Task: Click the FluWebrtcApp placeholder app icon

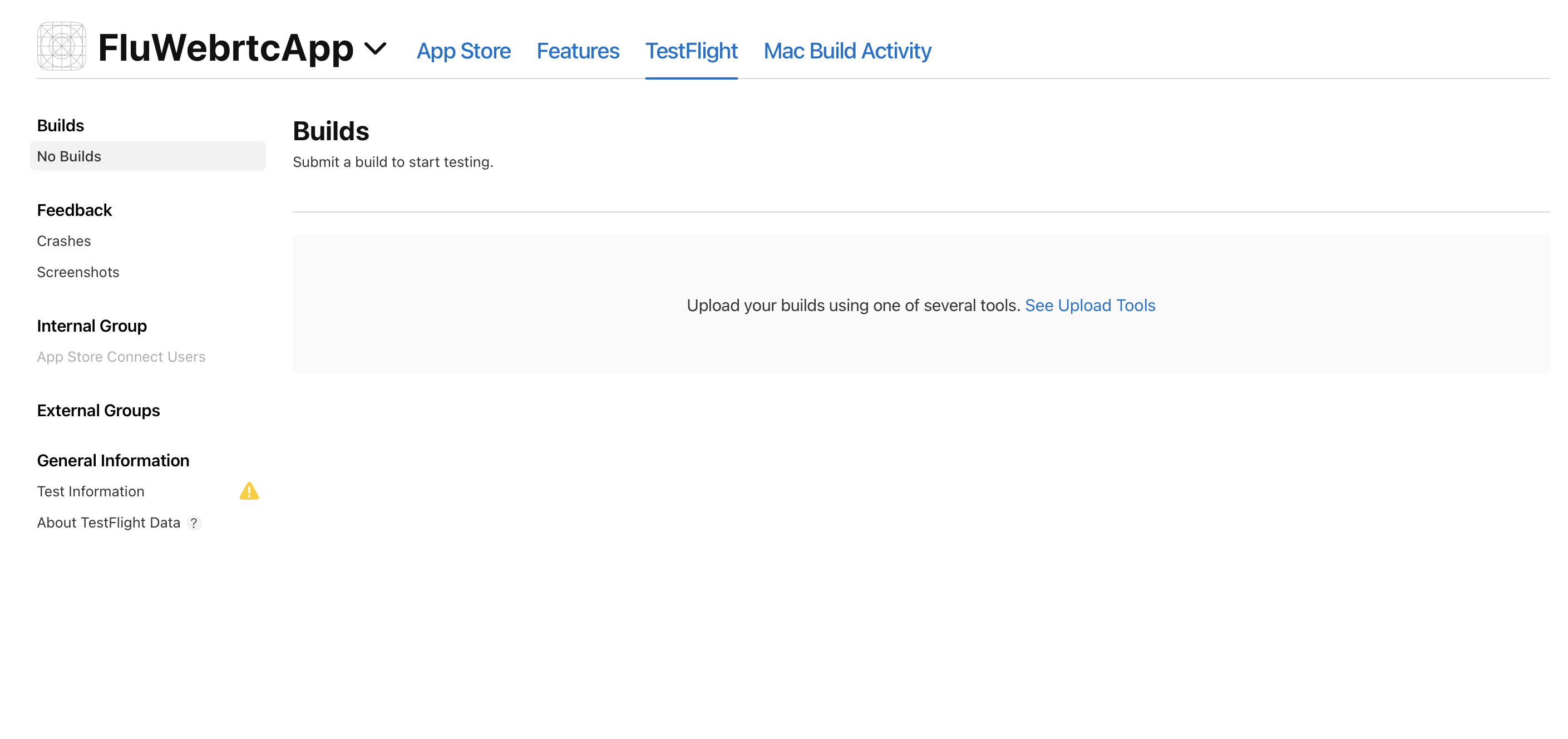Action: [61, 46]
